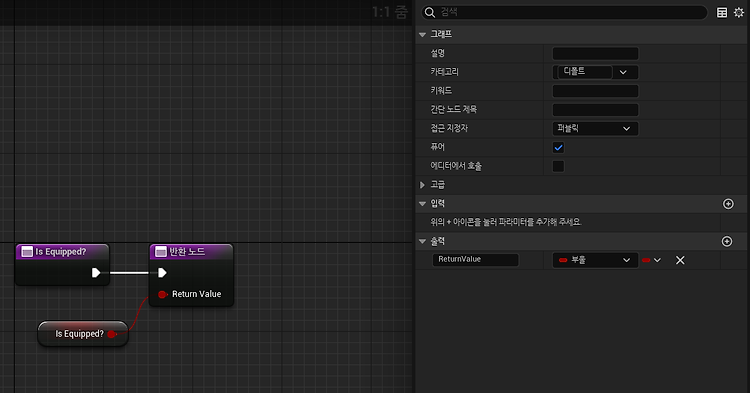This screenshot has width=750, height=393.
Task: Toggle the 퓨어 (Pure) checkbox
Action: coord(558,147)
